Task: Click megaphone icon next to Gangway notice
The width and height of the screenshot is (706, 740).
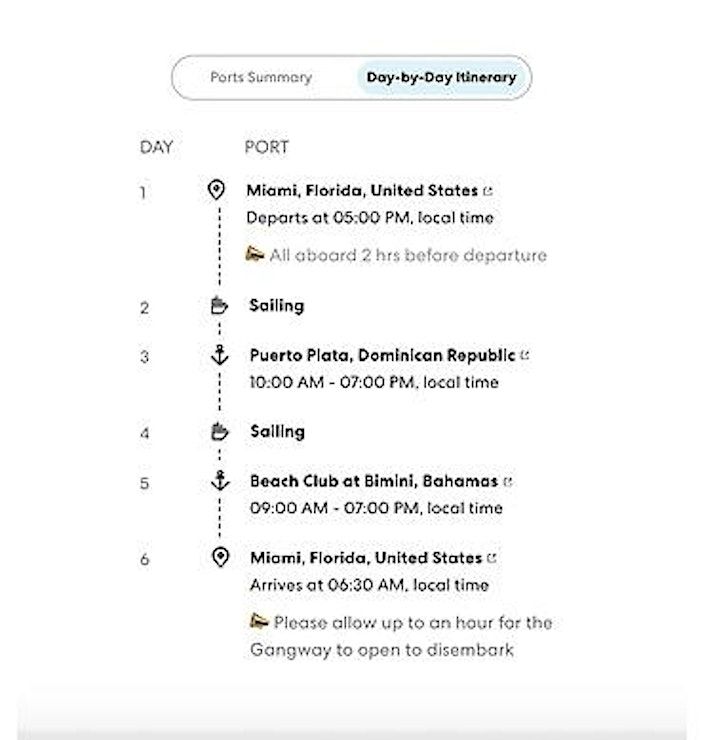Action: pyautogui.click(x=259, y=621)
